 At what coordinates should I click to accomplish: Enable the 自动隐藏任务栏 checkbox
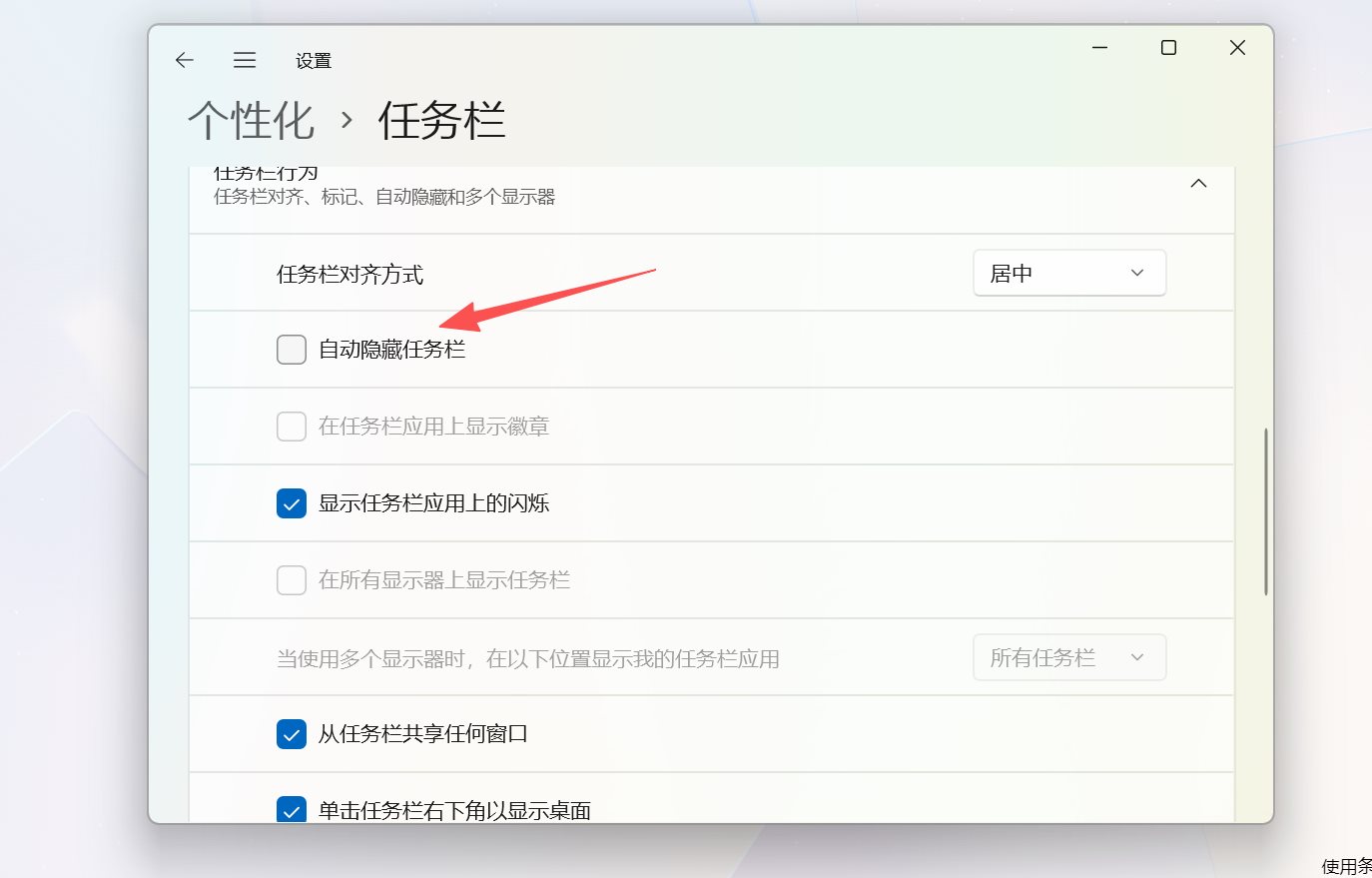tap(292, 350)
